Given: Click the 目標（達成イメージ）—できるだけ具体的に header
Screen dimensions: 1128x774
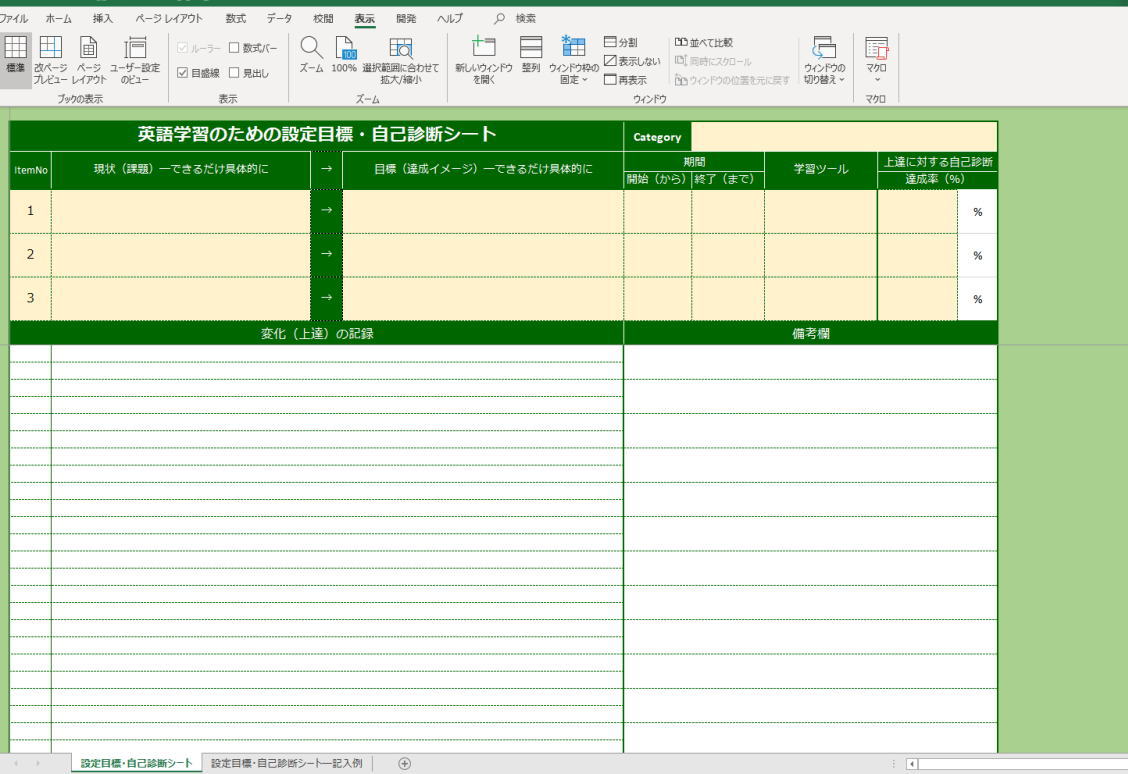Looking at the screenshot, I should [x=483, y=170].
